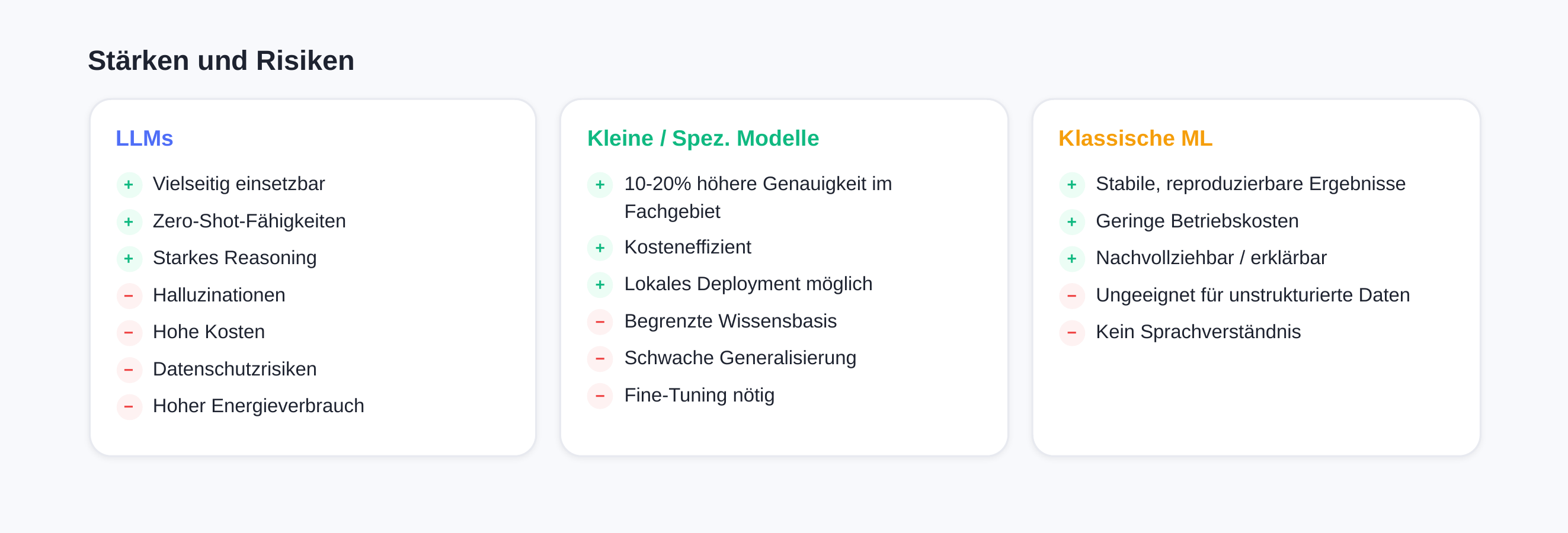The image size is (1568, 533).
Task: Click the Starkes Reasoning list item text
Action: pos(234,258)
